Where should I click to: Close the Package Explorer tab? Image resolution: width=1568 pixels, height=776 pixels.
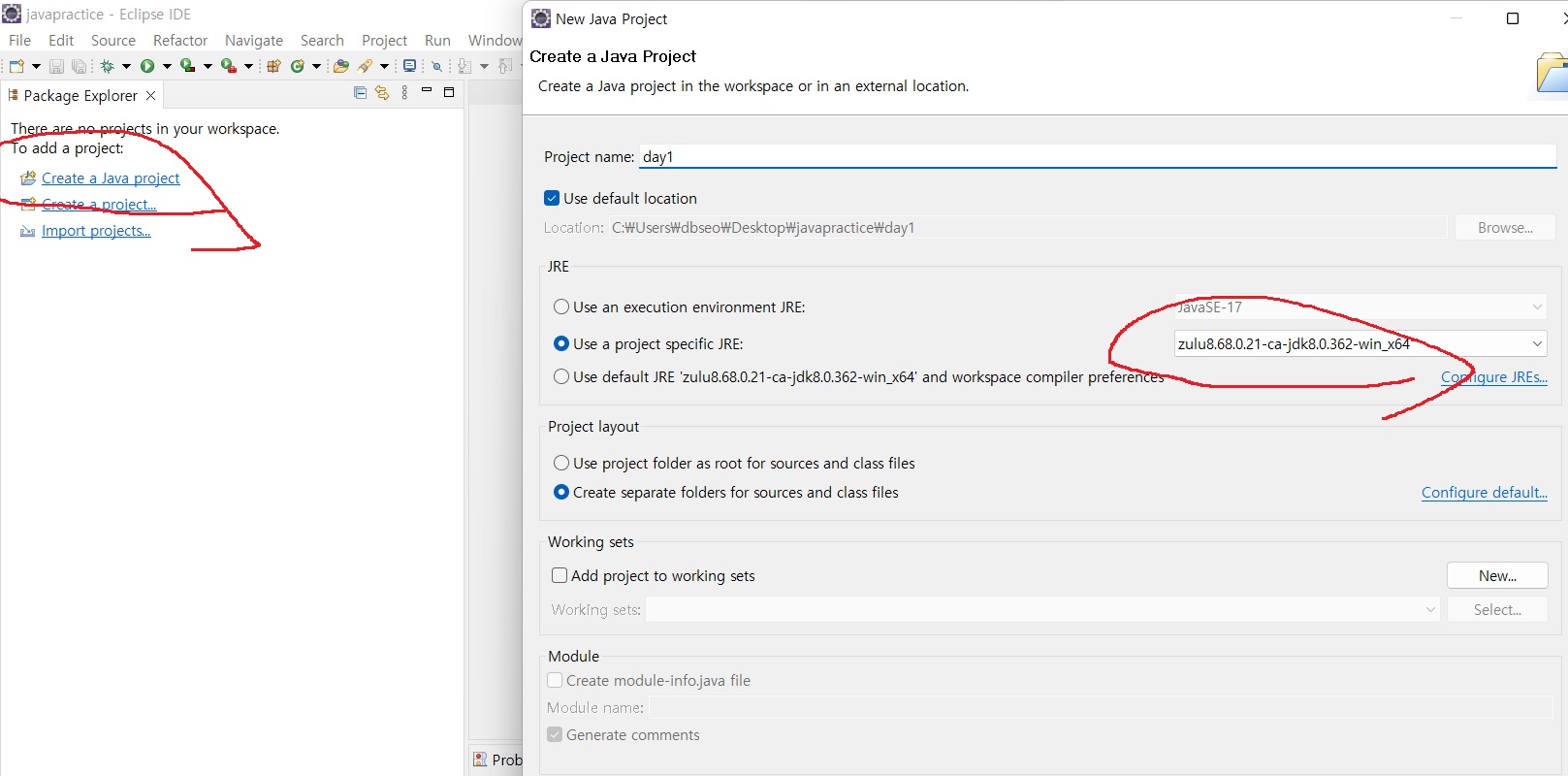150,95
